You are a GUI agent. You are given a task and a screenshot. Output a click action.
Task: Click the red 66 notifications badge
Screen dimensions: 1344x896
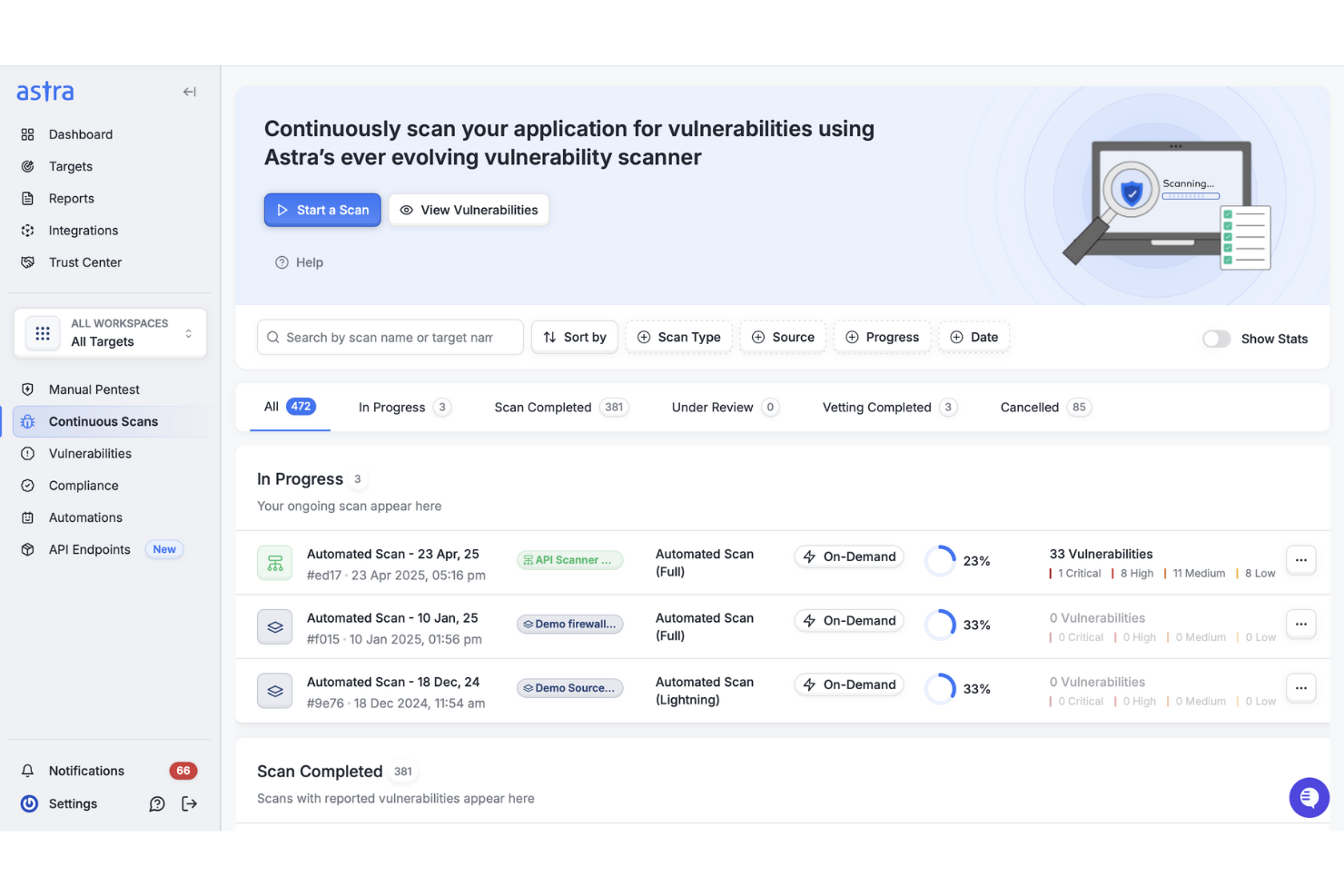[x=183, y=771]
